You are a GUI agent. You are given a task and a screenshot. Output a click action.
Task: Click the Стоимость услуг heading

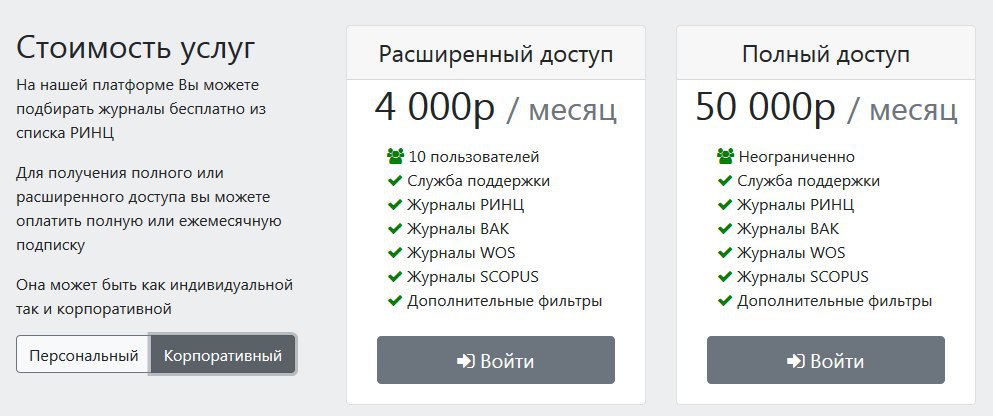[136, 47]
